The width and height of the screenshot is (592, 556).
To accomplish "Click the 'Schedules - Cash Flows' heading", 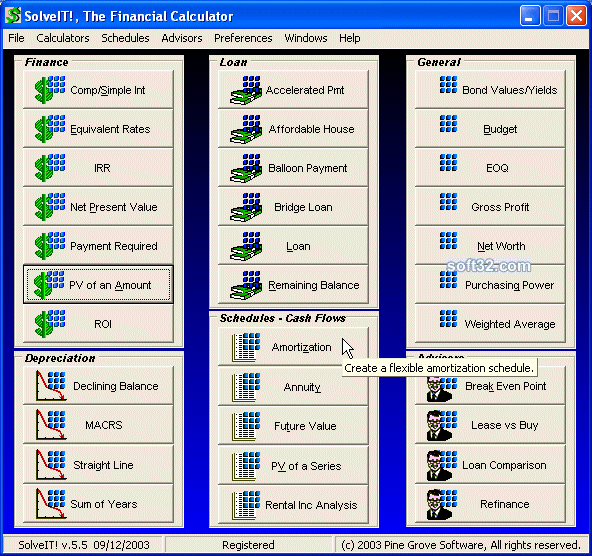I will tap(282, 318).
